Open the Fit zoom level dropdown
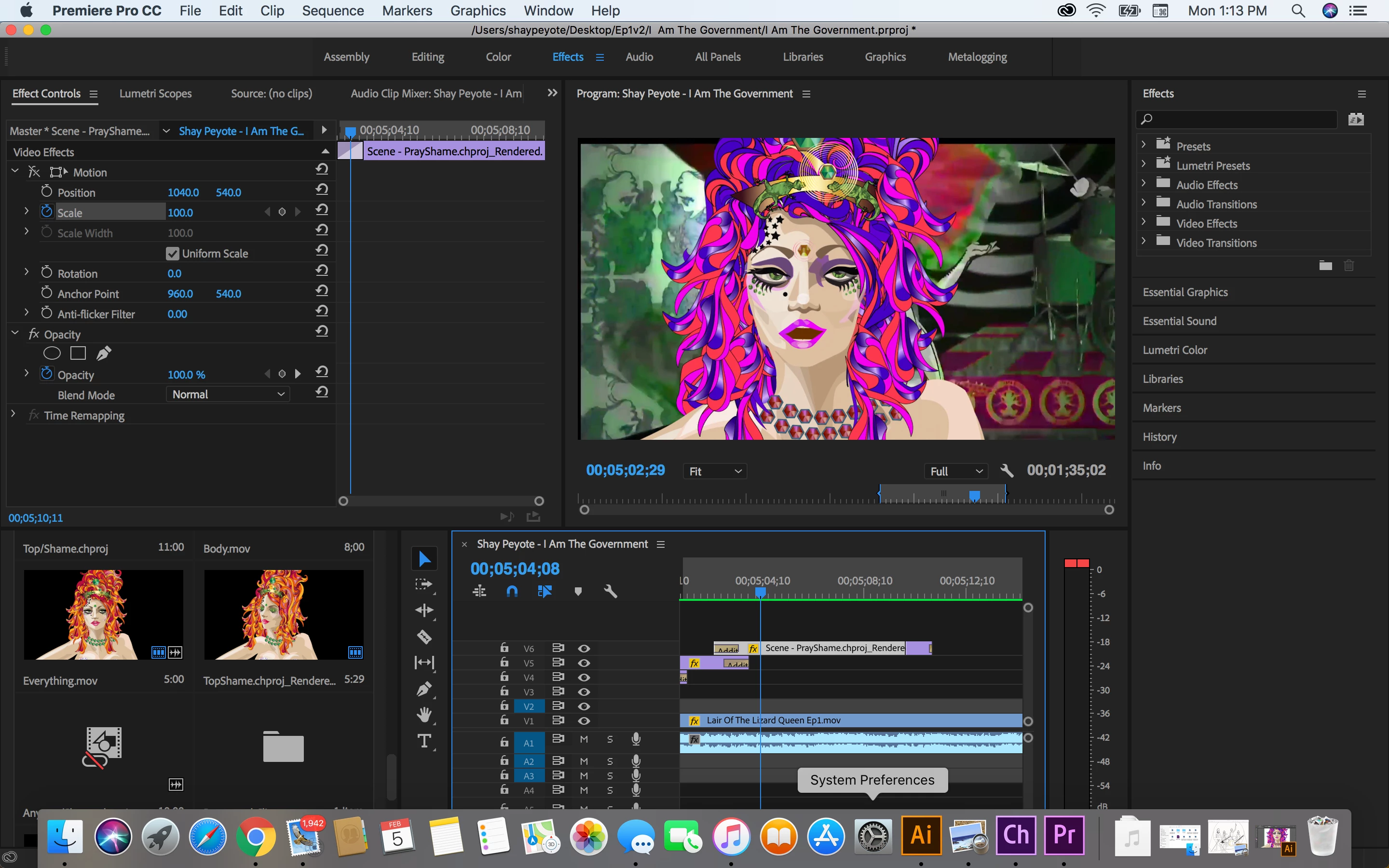 coord(715,471)
